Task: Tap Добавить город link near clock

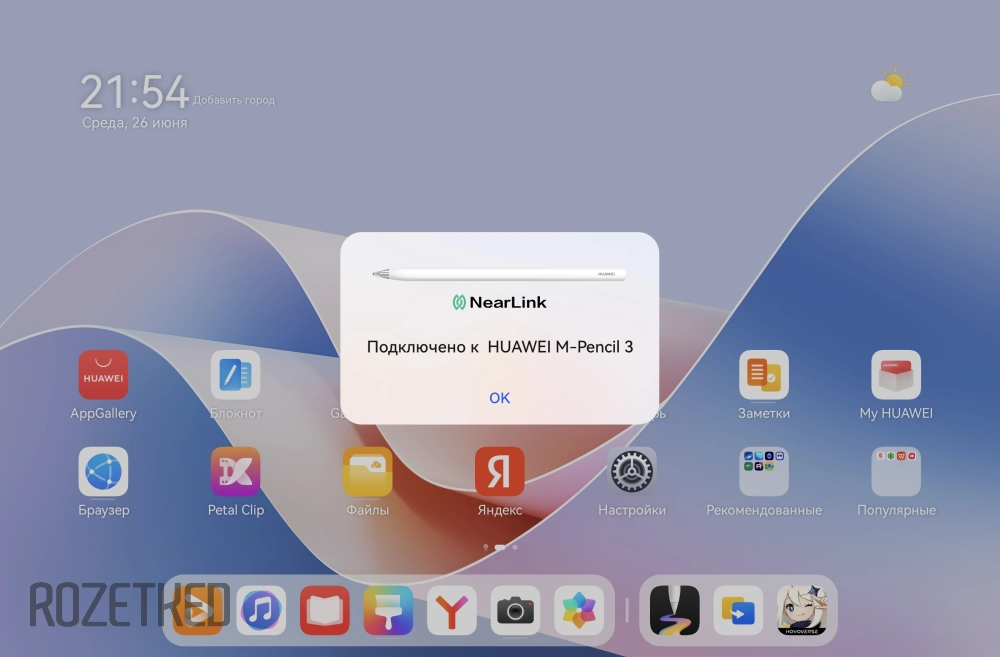Action: 234,100
